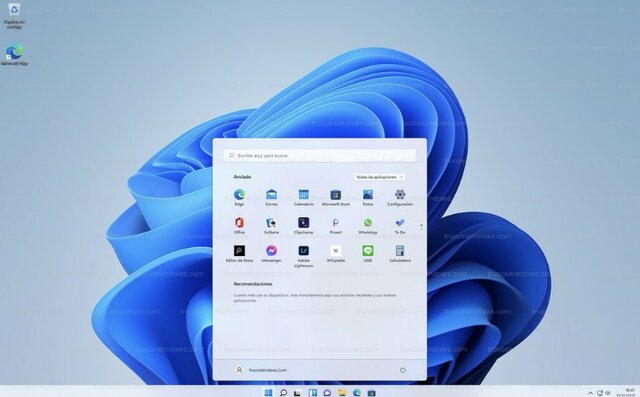Select the Recycle Bin desktop icon
This screenshot has width=640, height=397.
click(x=14, y=16)
